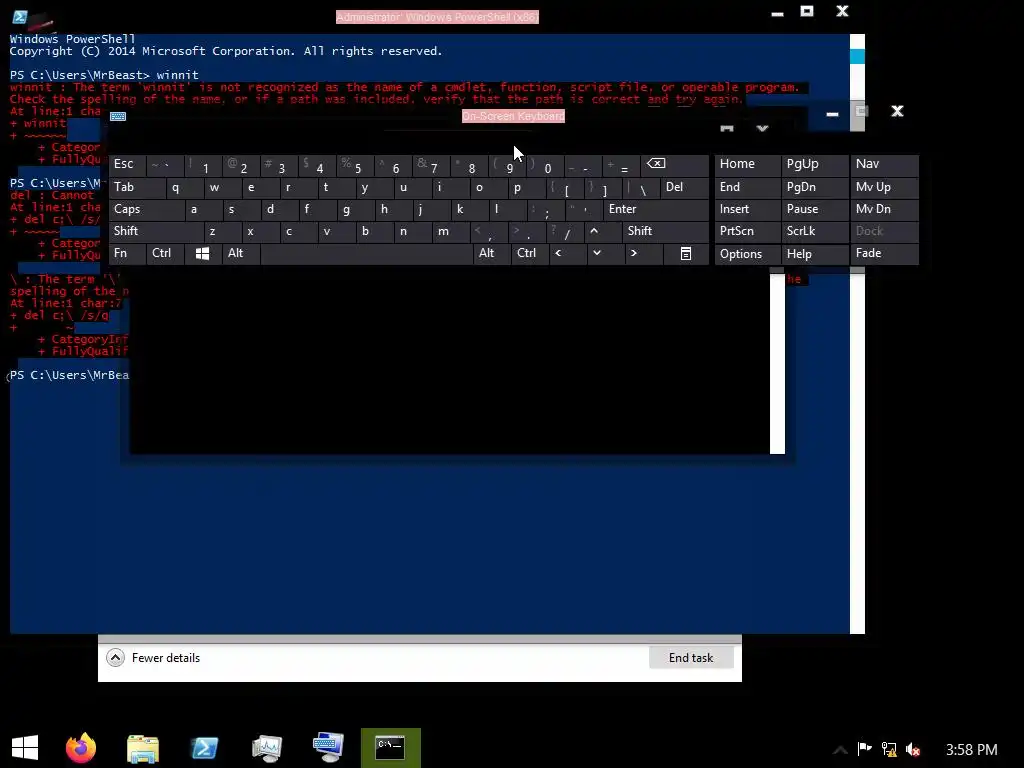
Task: Open the Windows Start button
Action: tap(25, 748)
